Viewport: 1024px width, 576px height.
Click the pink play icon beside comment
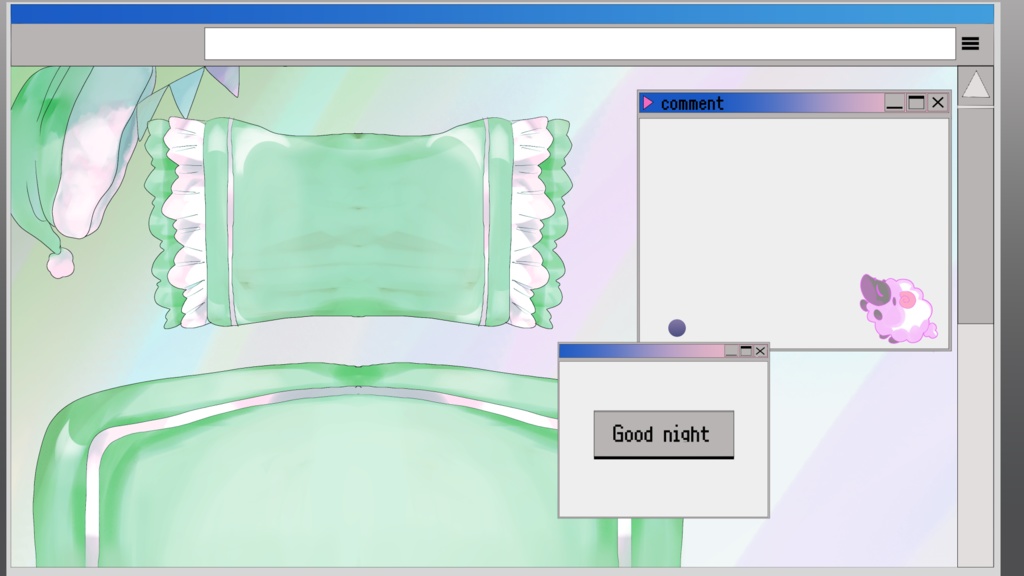[648, 103]
